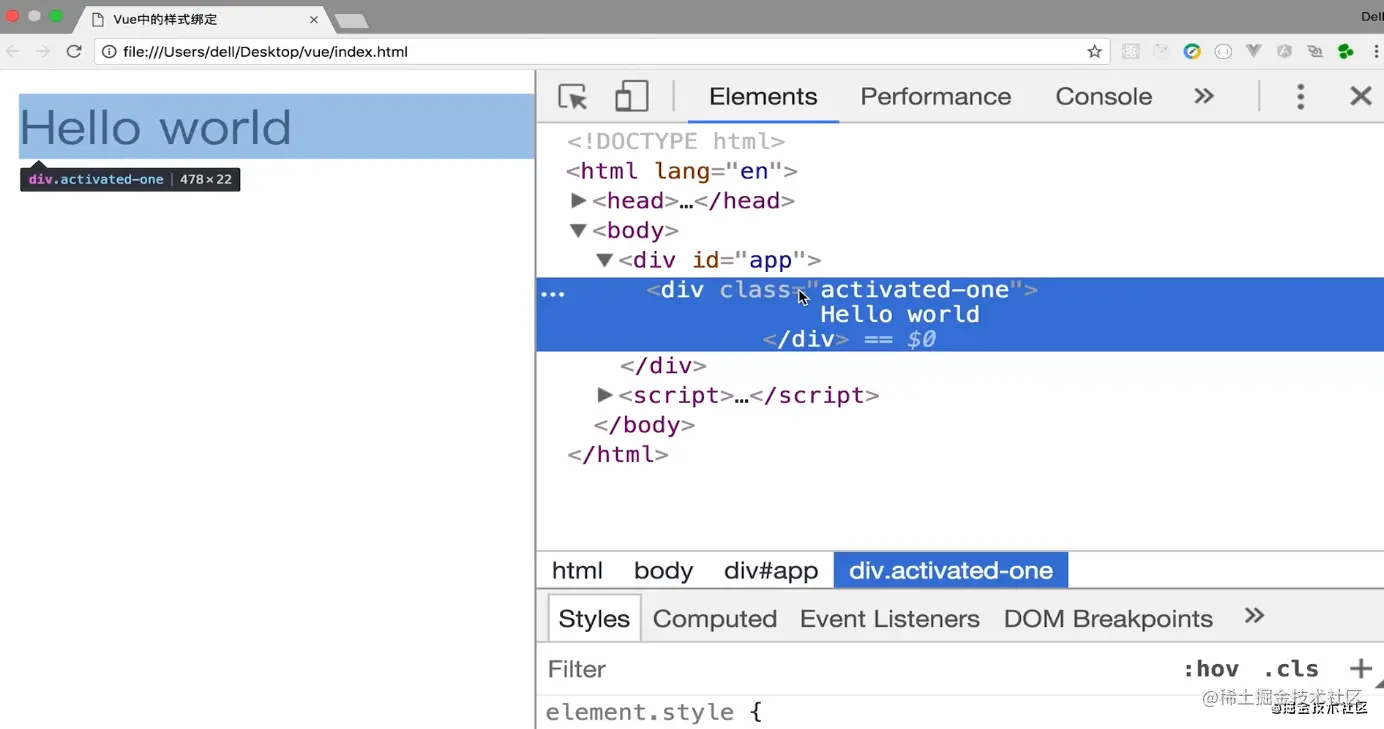Viewport: 1384px width, 729px height.
Task: Close the DevTools panel
Action: coord(1361,96)
